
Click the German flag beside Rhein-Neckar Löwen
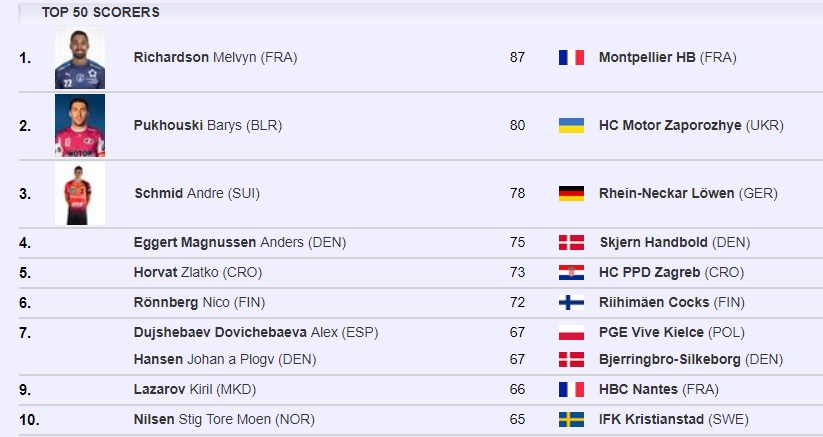[x=570, y=194]
